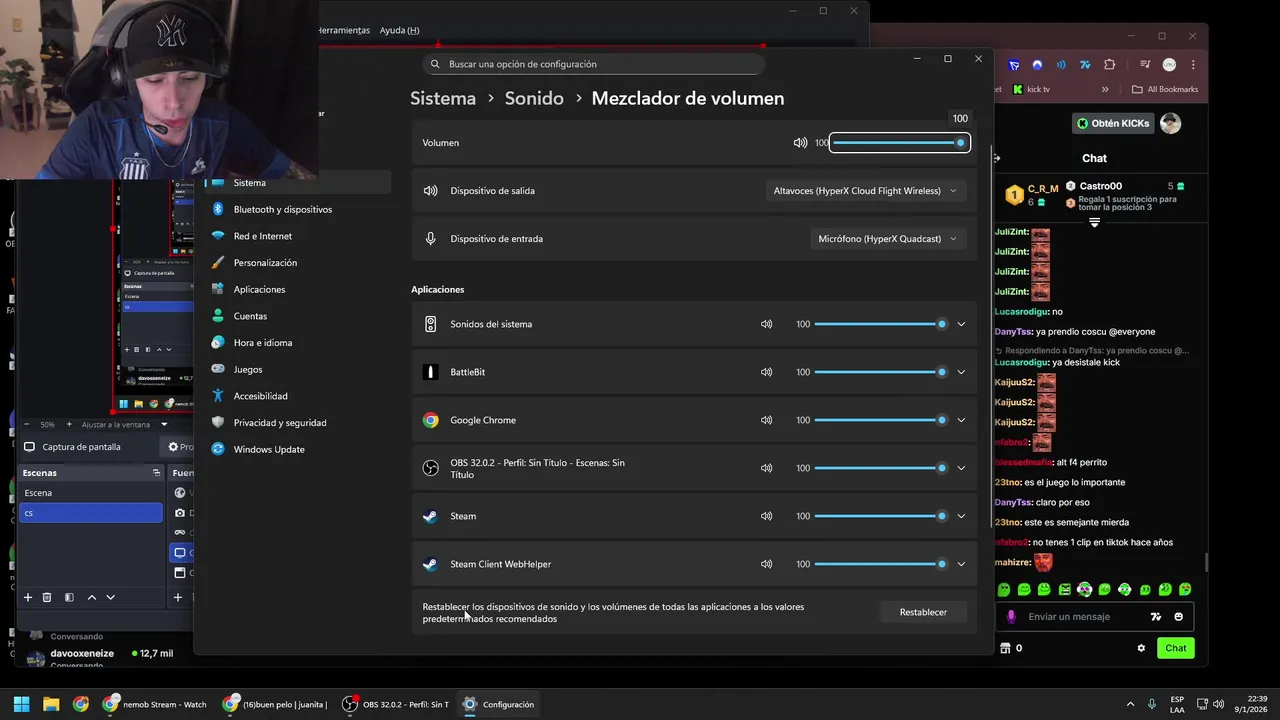Image resolution: width=1280 pixels, height=720 pixels.
Task: Open the Ayuda (H) menu in OBS
Action: pyautogui.click(x=399, y=30)
